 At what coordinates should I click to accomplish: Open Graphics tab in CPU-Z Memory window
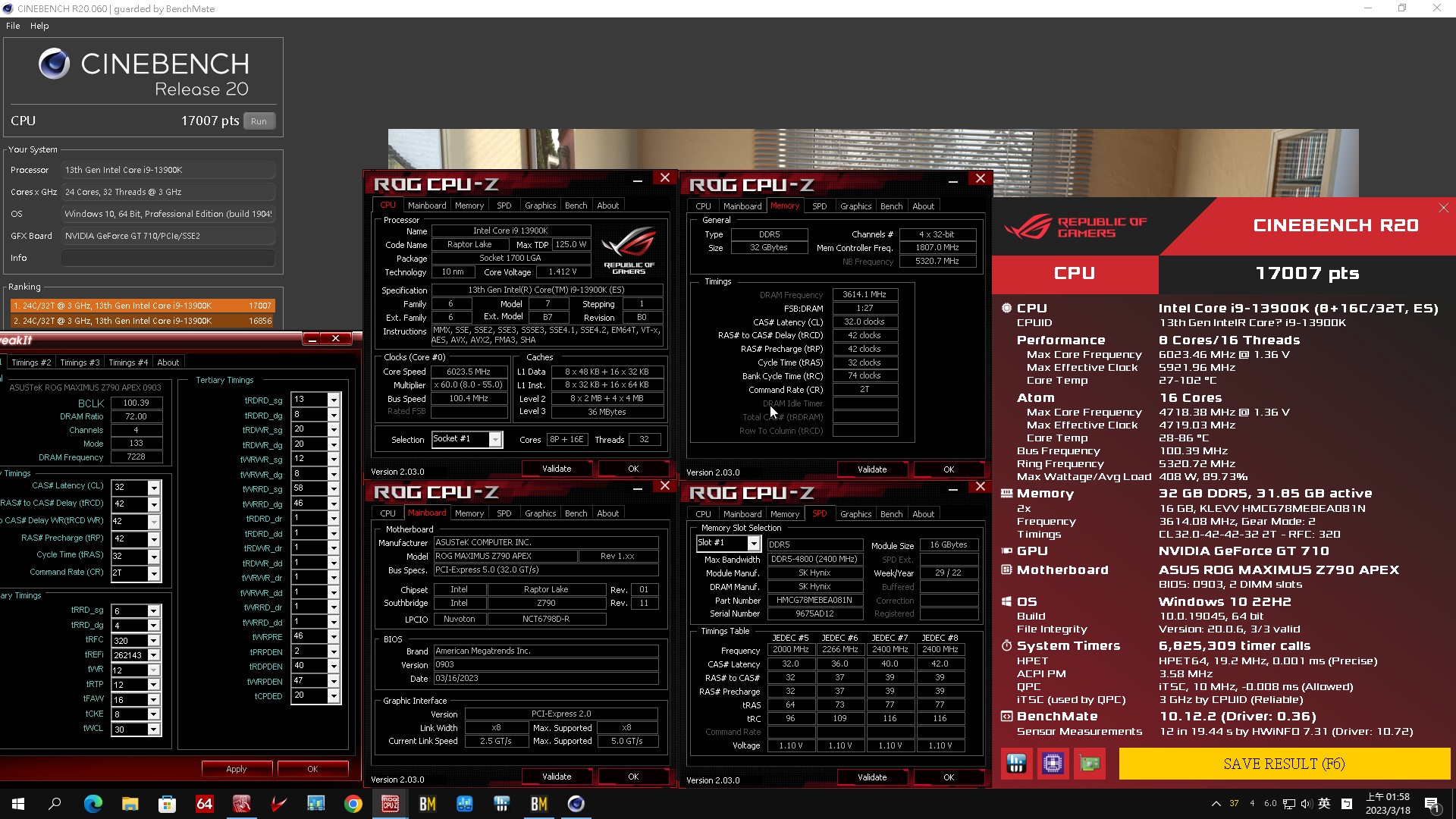tap(855, 206)
